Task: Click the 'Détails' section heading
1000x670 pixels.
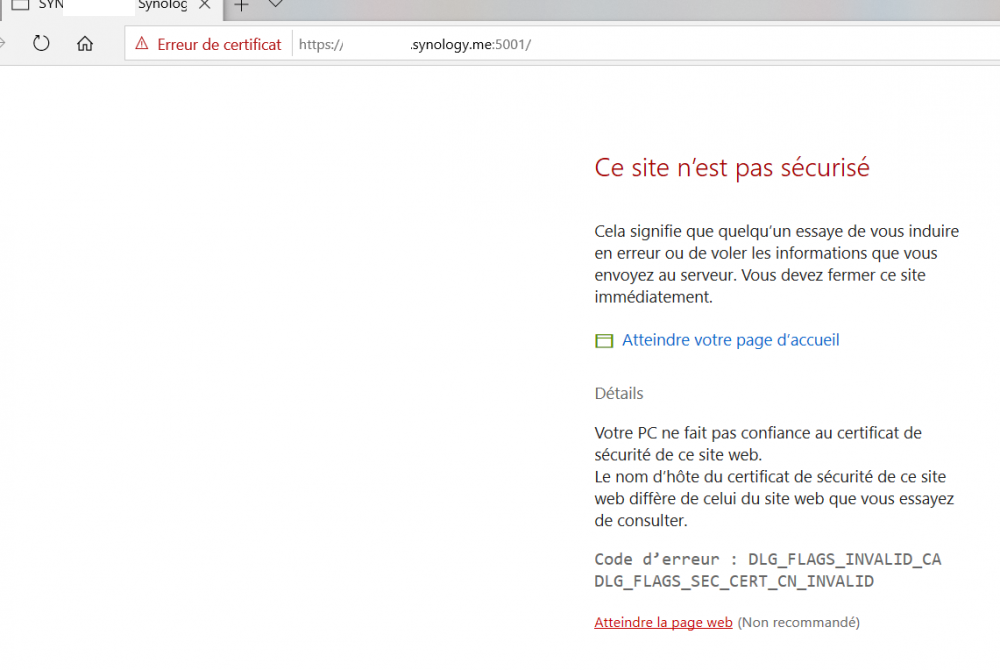Action: pos(619,393)
